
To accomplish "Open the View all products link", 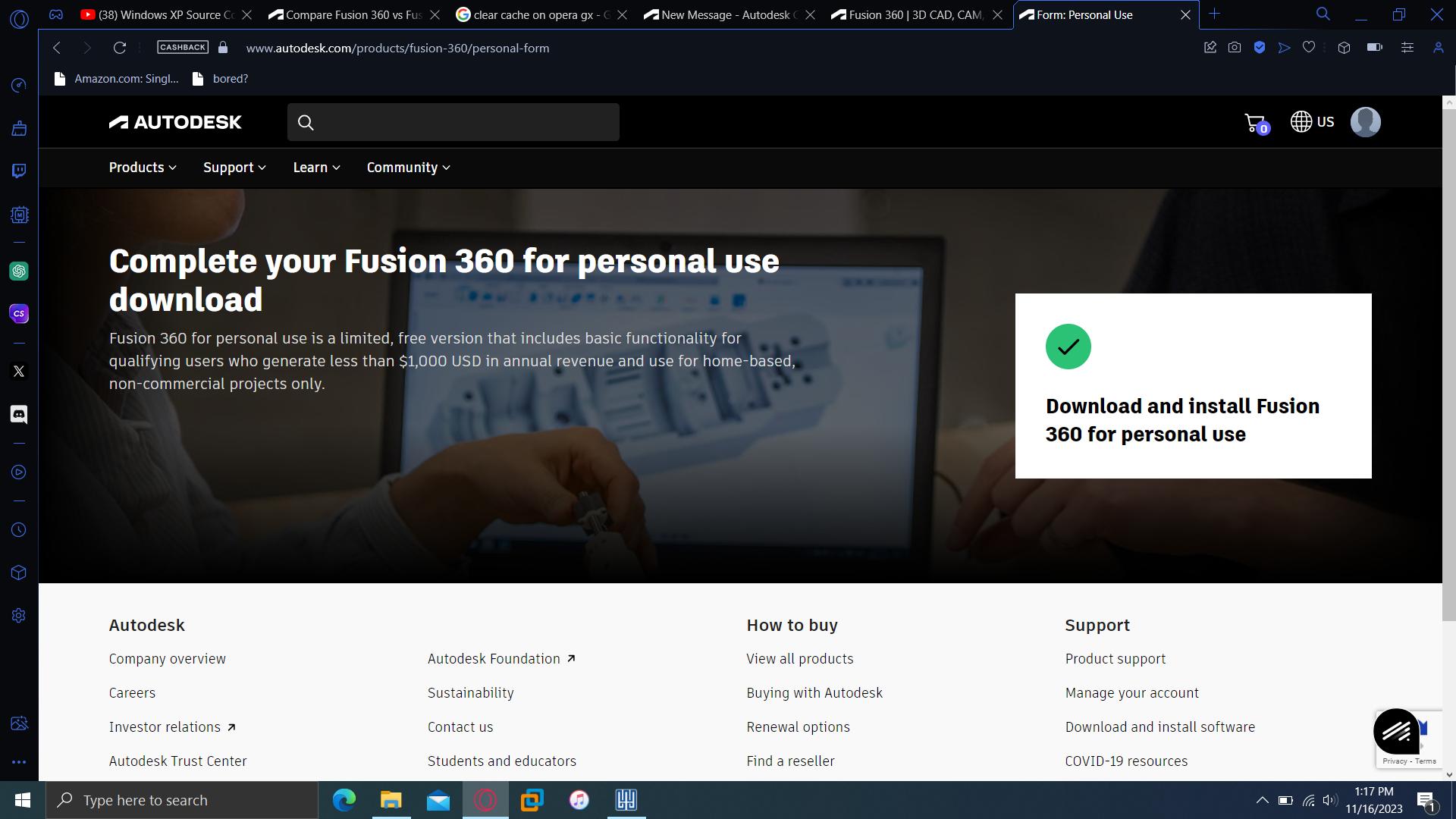I will coord(800,659).
